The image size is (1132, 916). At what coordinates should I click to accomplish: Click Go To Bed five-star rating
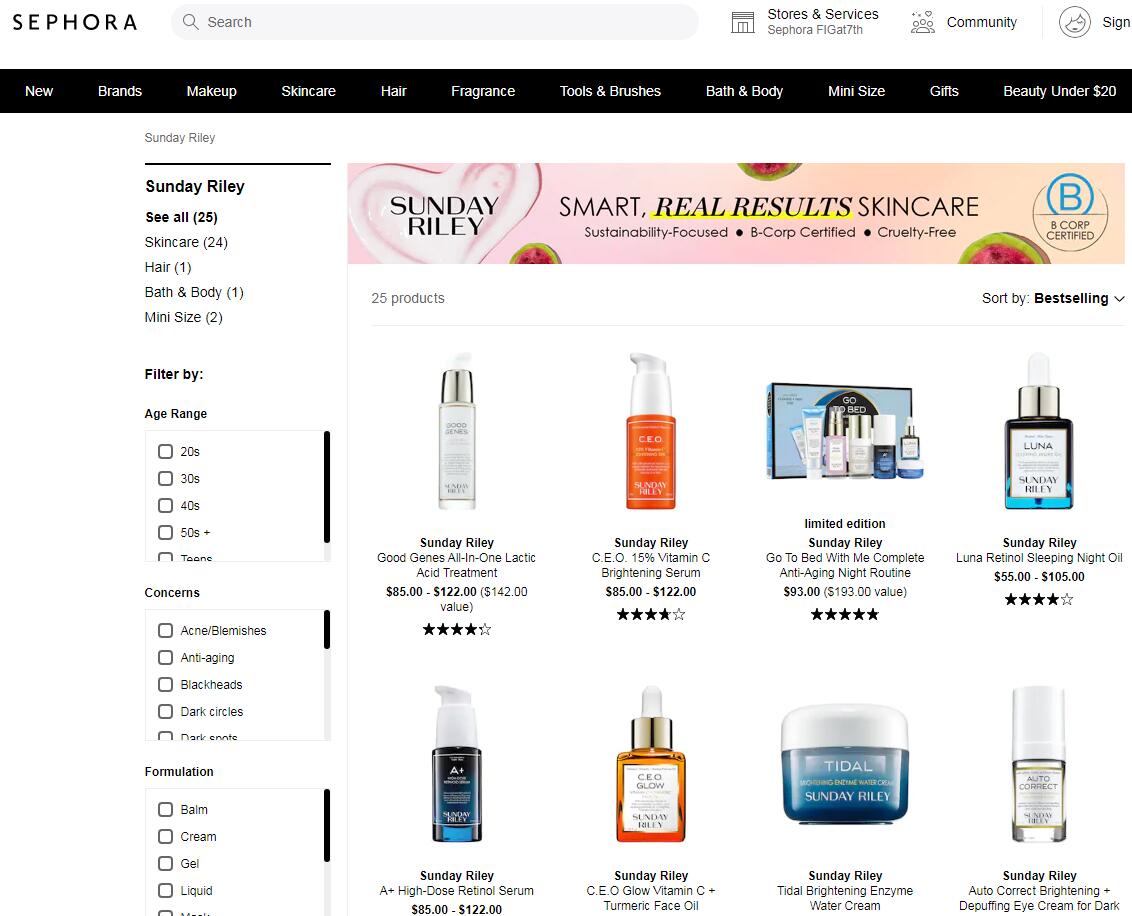coord(845,615)
